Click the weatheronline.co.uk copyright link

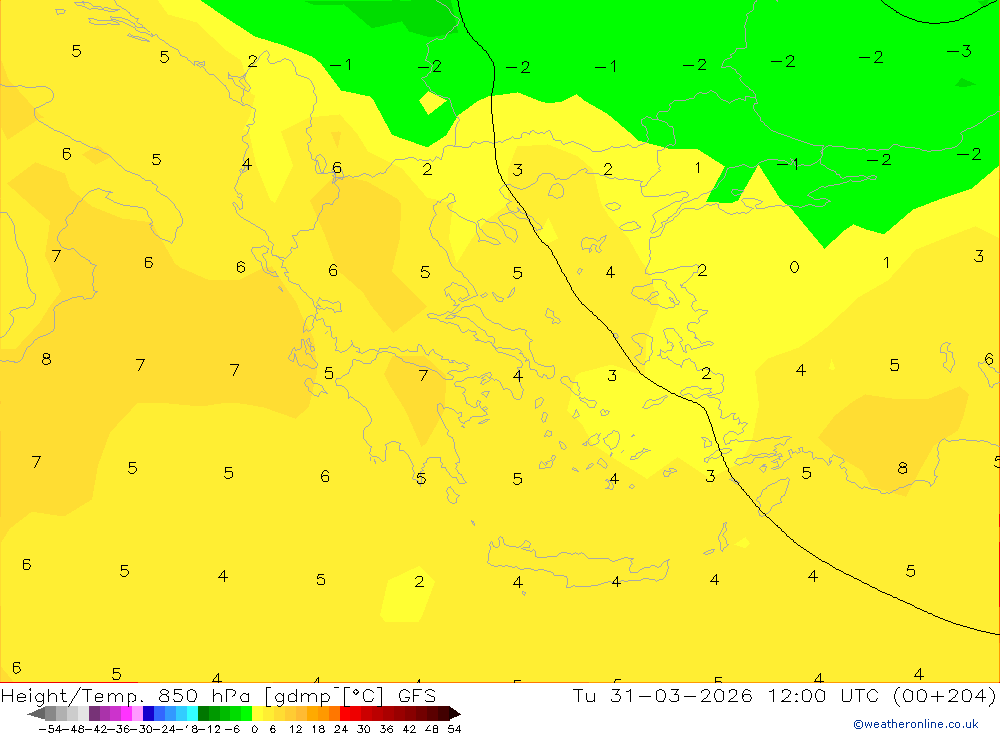[915, 724]
